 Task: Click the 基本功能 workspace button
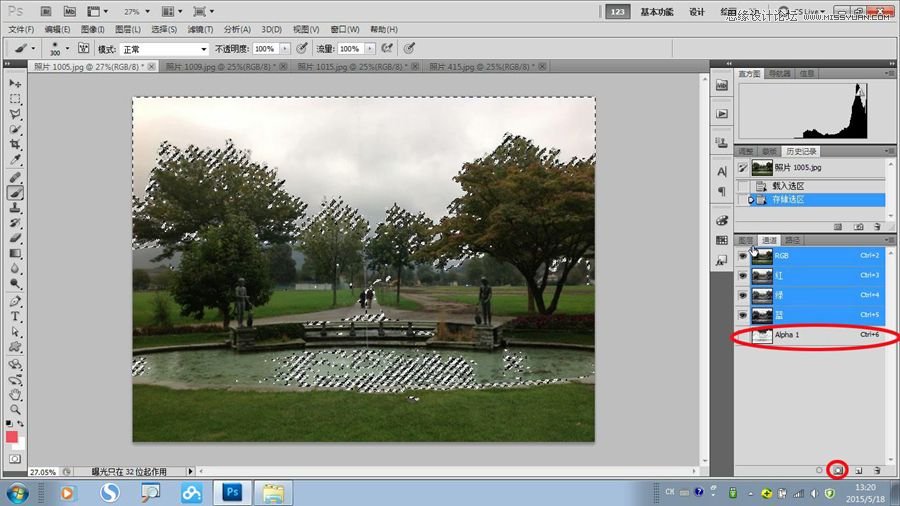657,12
